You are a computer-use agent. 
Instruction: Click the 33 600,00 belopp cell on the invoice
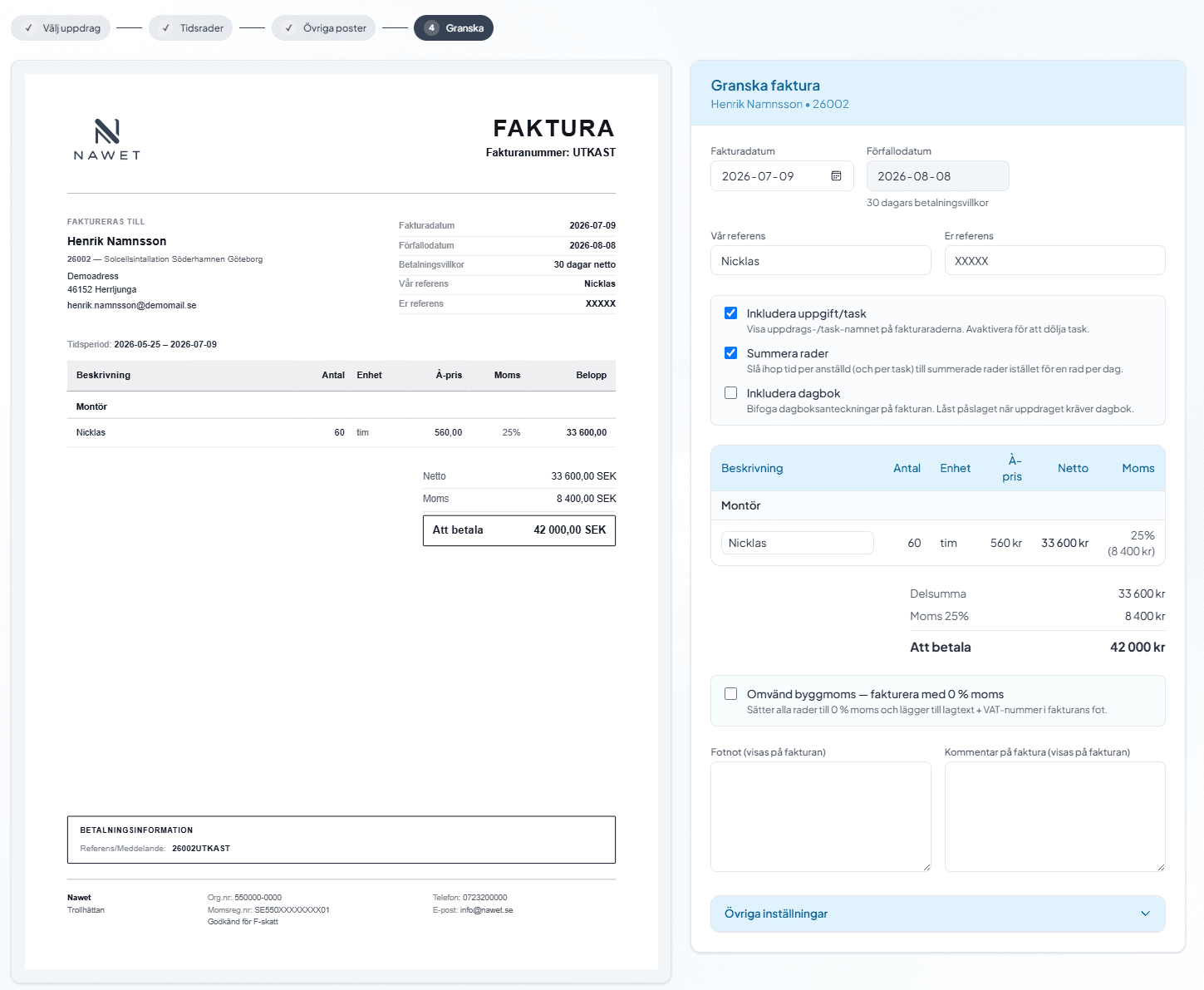(587, 432)
